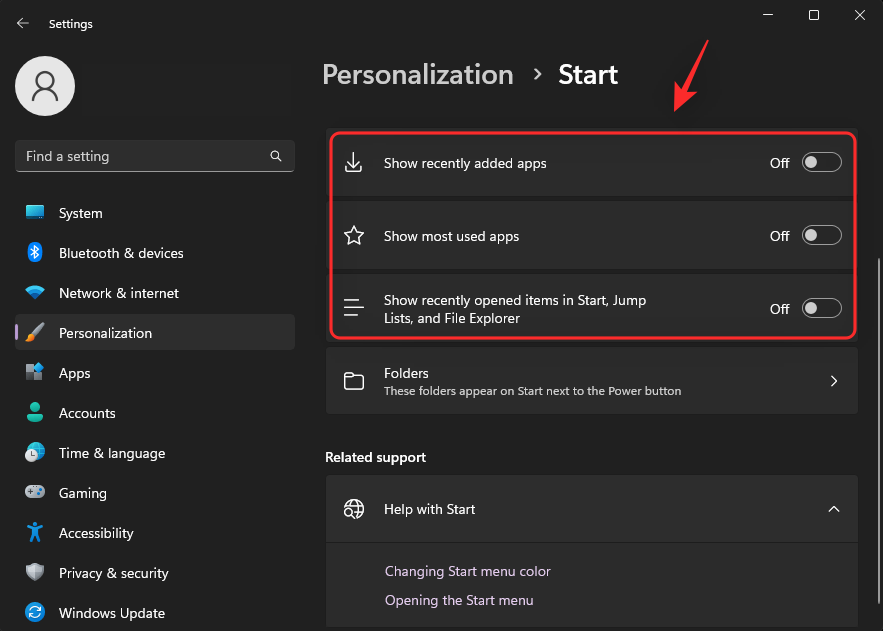Open Changing Start menu color link

click(468, 571)
